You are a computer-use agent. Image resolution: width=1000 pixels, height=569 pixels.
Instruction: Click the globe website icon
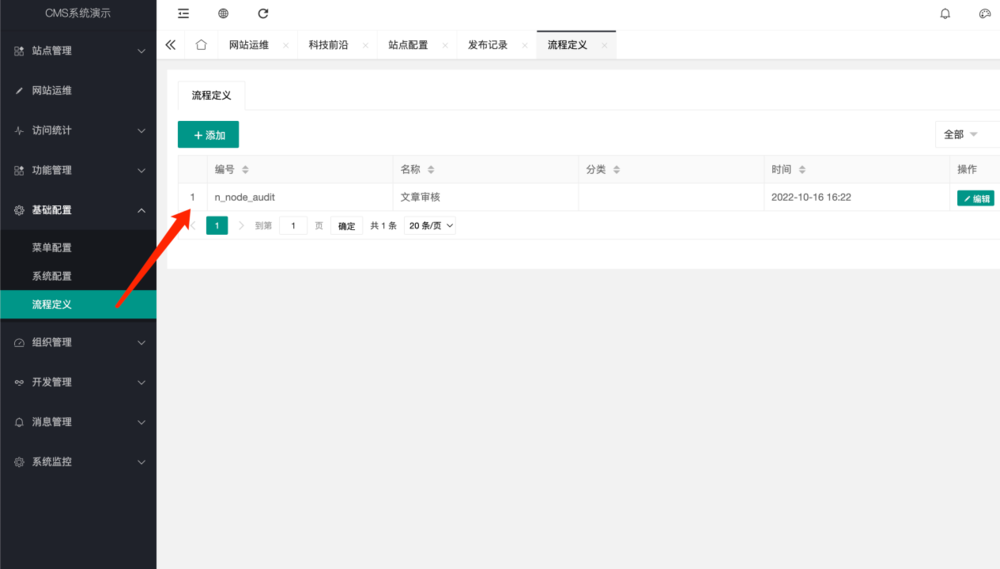click(x=223, y=14)
